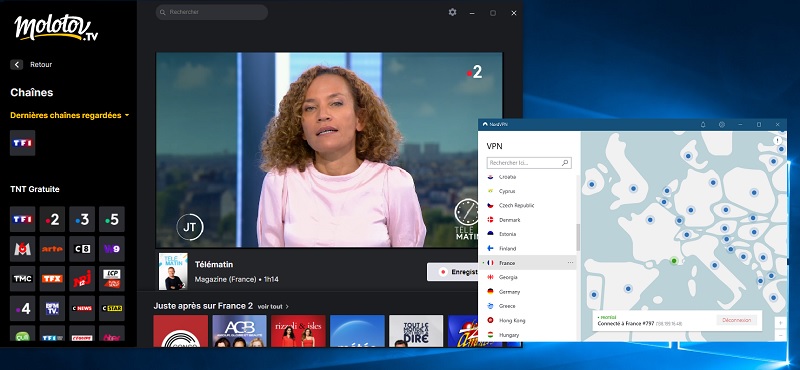Click the Déconnexion button in NordVPN
Screen dimensions: 800x370
coord(737,320)
